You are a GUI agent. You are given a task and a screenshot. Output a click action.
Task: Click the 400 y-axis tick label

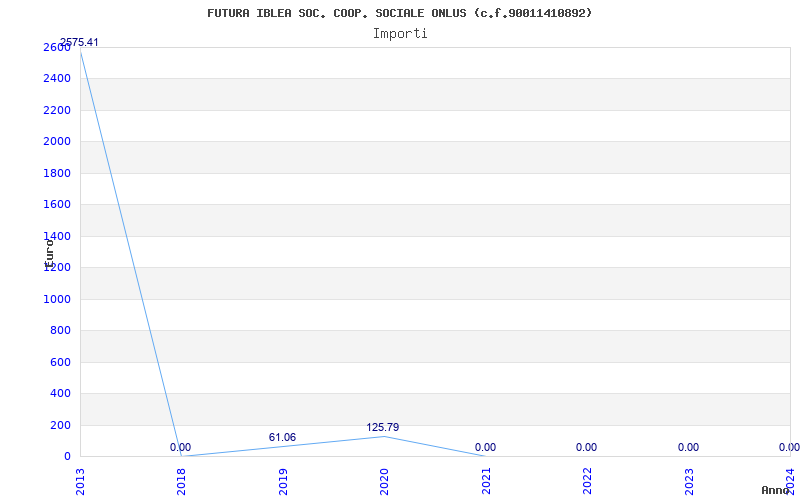coord(60,393)
